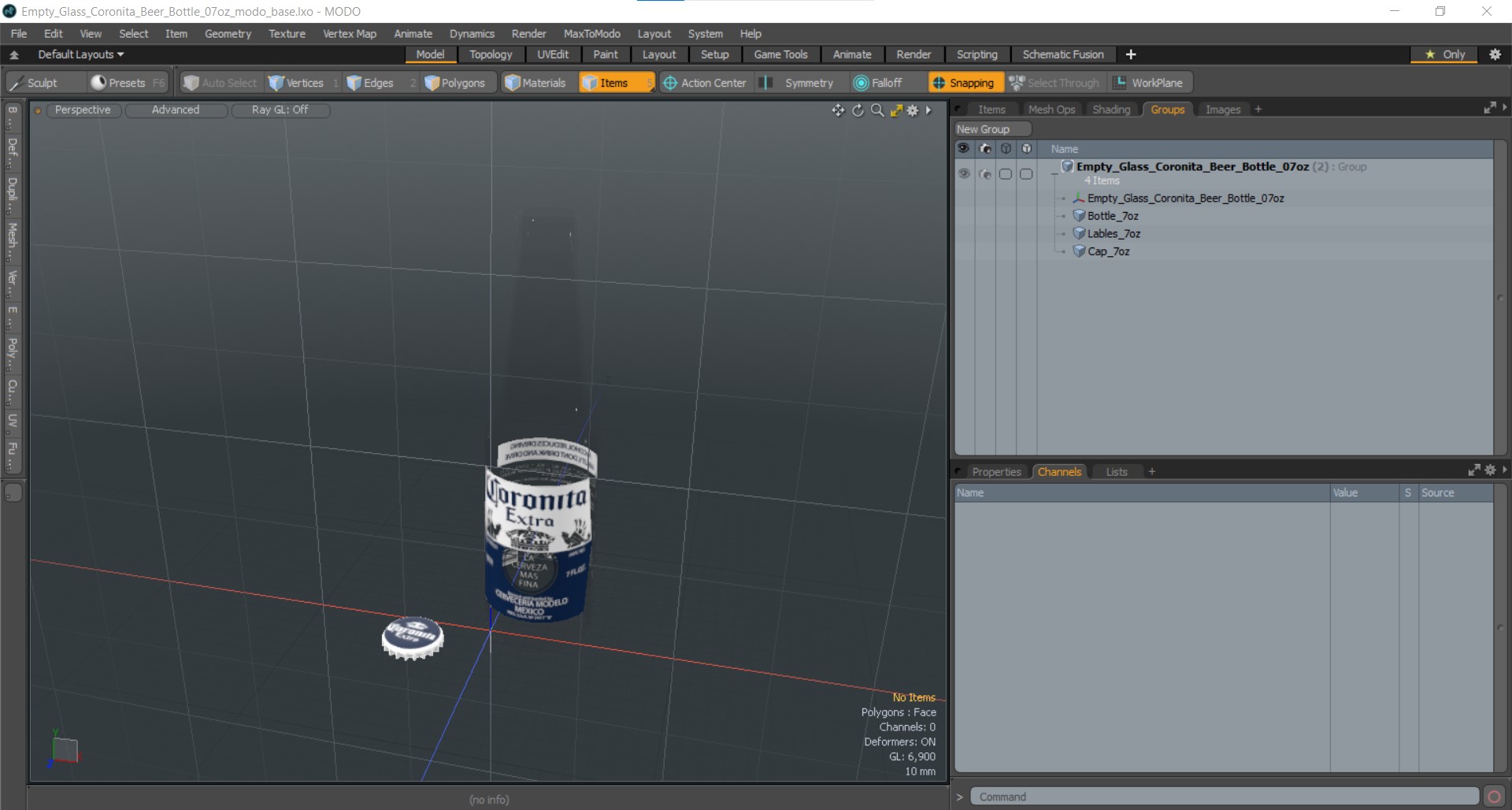Switch to the Schematic Fusion tab

(x=1063, y=54)
